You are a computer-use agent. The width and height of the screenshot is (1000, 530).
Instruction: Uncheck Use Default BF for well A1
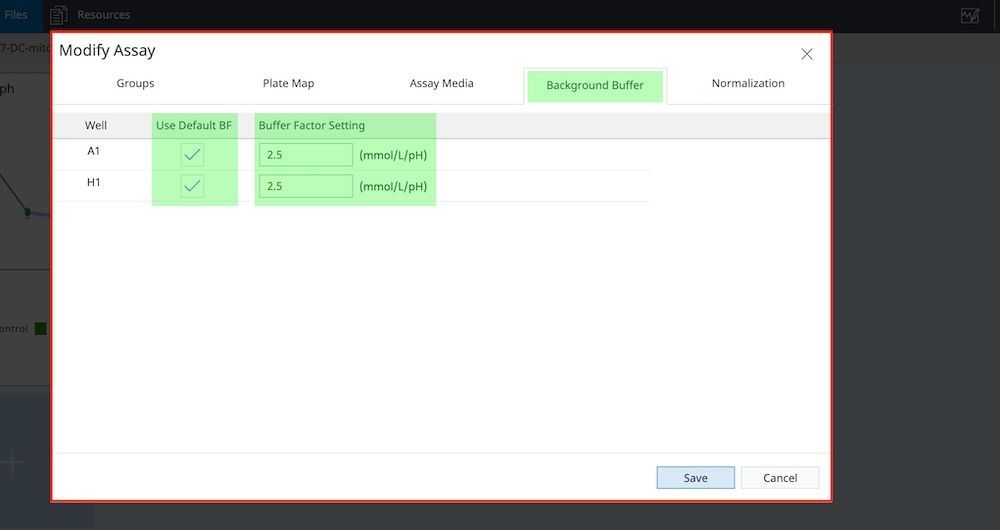pyautogui.click(x=192, y=155)
